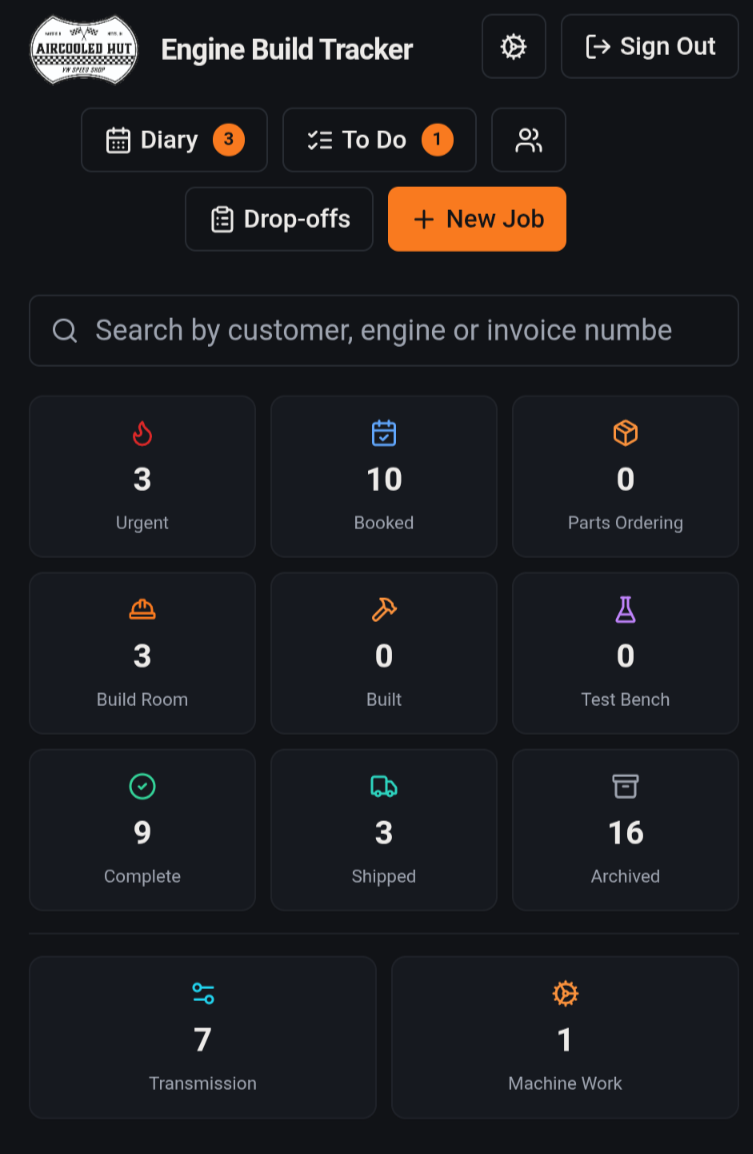Click the calendar-check icon on Booked card
Screen dimensions: 753x1154
coord(383,433)
